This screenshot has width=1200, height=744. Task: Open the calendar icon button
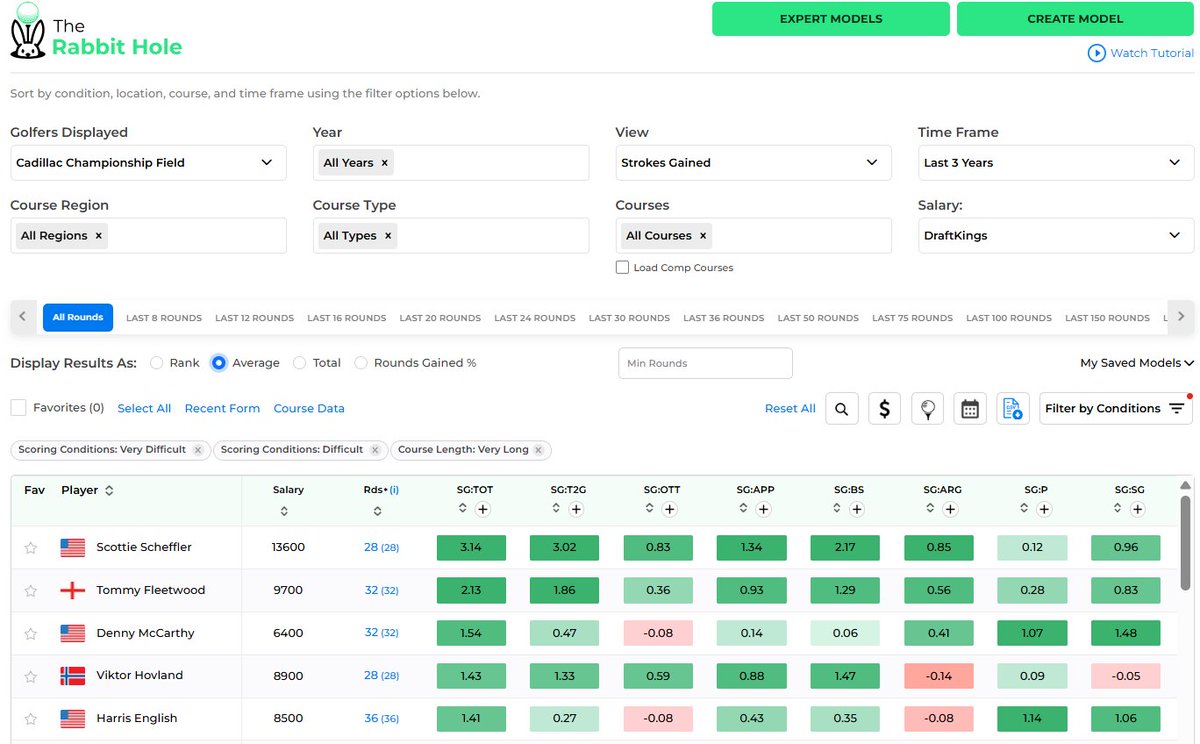[970, 408]
